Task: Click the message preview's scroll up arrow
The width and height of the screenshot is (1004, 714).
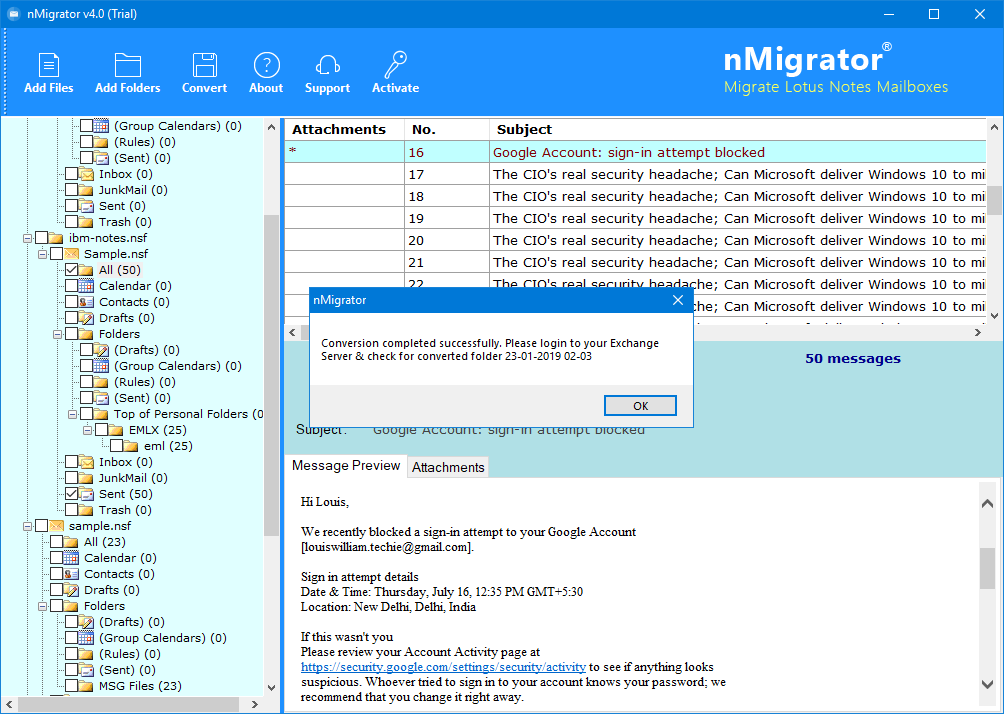Action: 987,503
